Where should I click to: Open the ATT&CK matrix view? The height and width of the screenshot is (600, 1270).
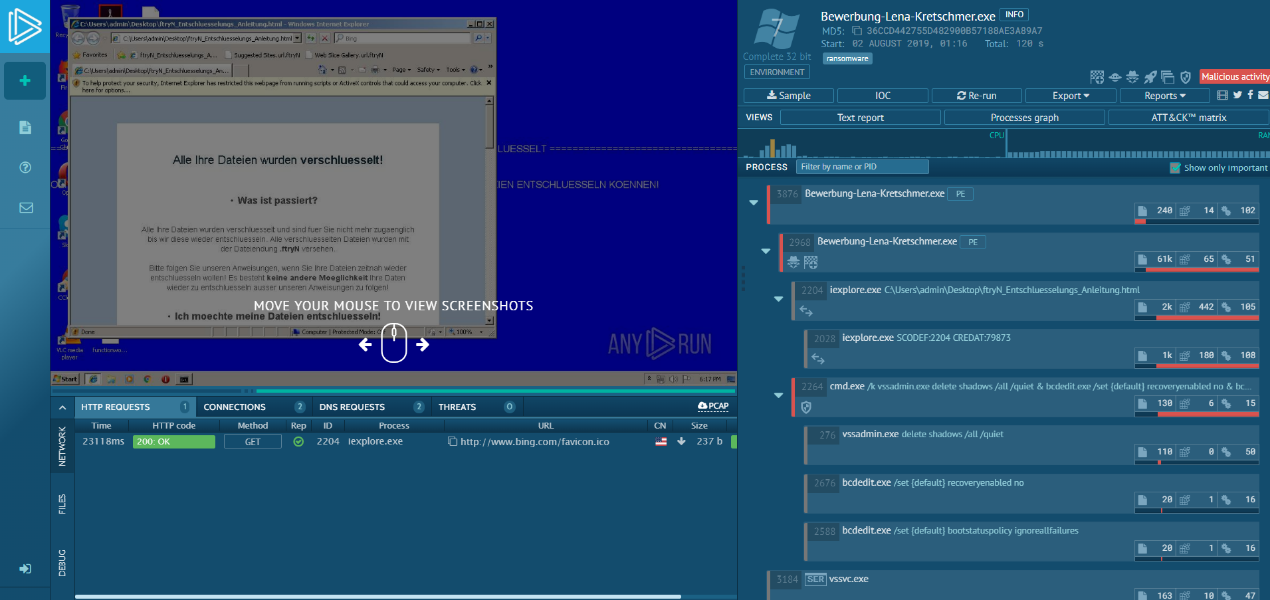click(x=1188, y=117)
